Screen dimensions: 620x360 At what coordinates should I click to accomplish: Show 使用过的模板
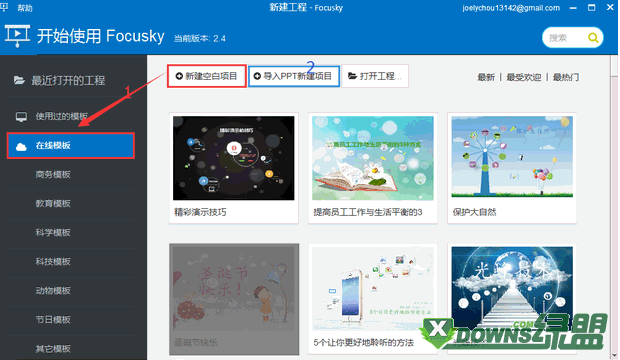[x=61, y=116]
